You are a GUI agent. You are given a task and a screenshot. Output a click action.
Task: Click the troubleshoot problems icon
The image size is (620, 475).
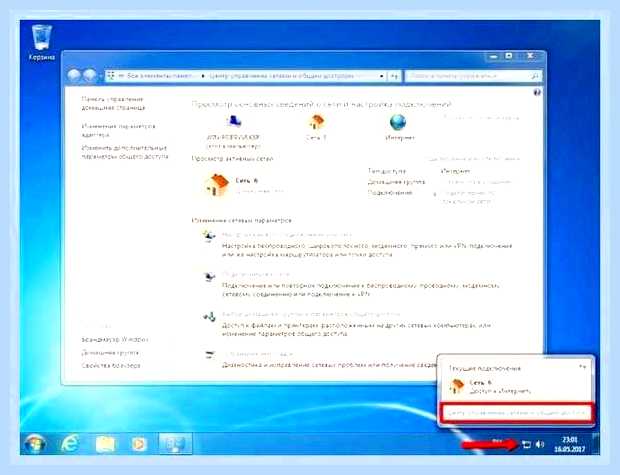(209, 355)
